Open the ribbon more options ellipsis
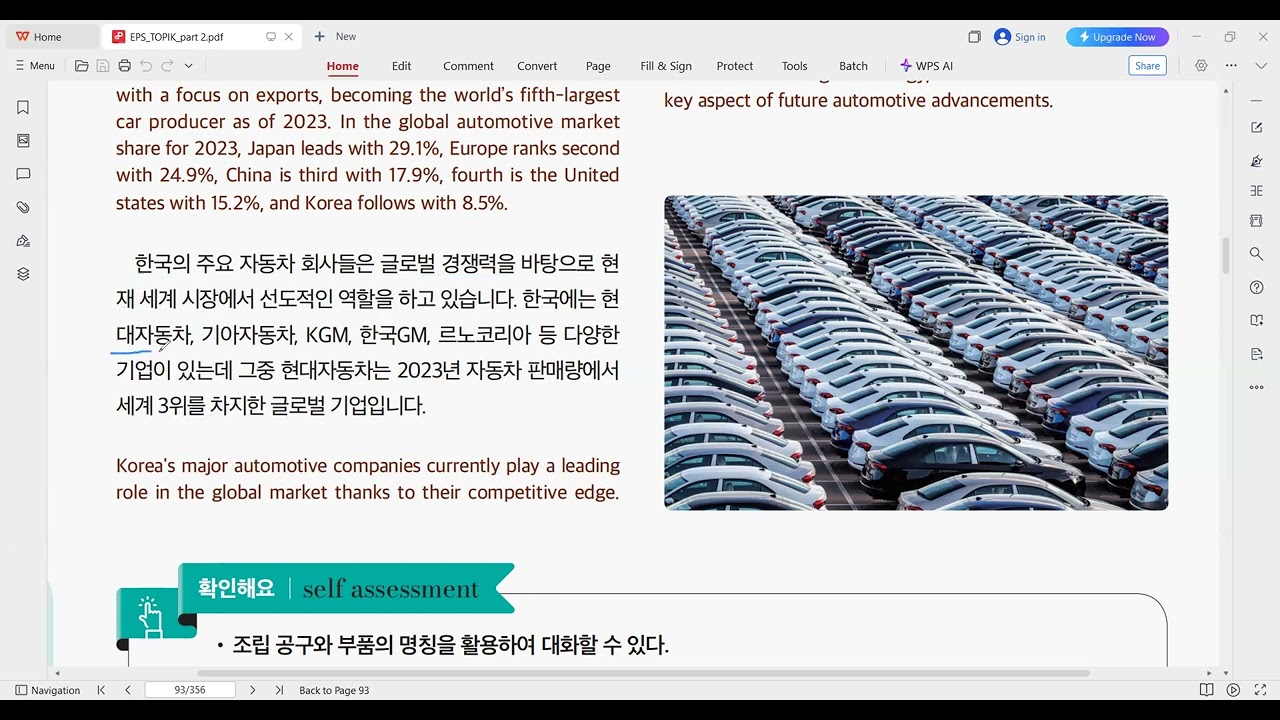 pyautogui.click(x=1231, y=66)
